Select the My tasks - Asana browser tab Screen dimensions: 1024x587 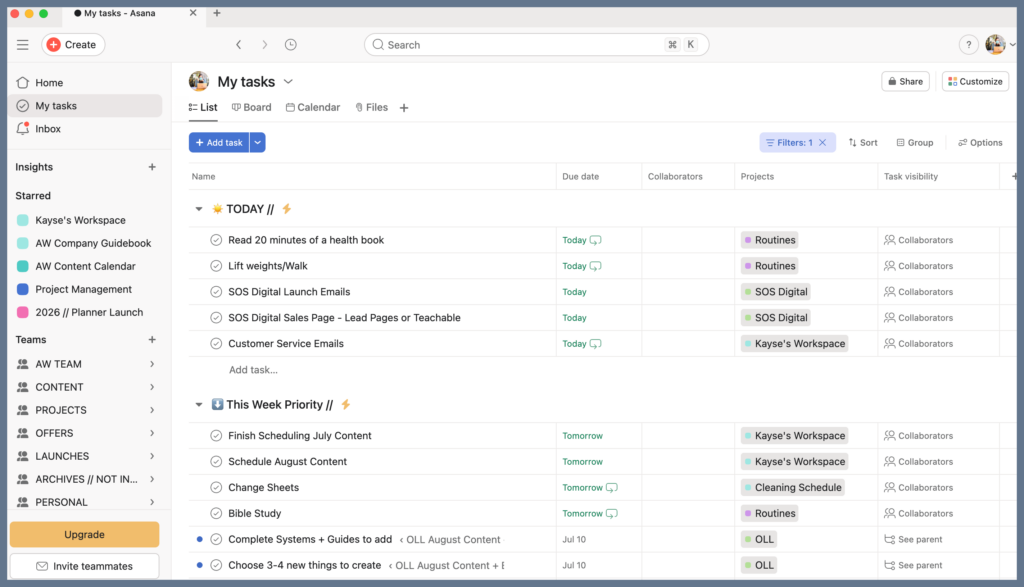point(134,13)
